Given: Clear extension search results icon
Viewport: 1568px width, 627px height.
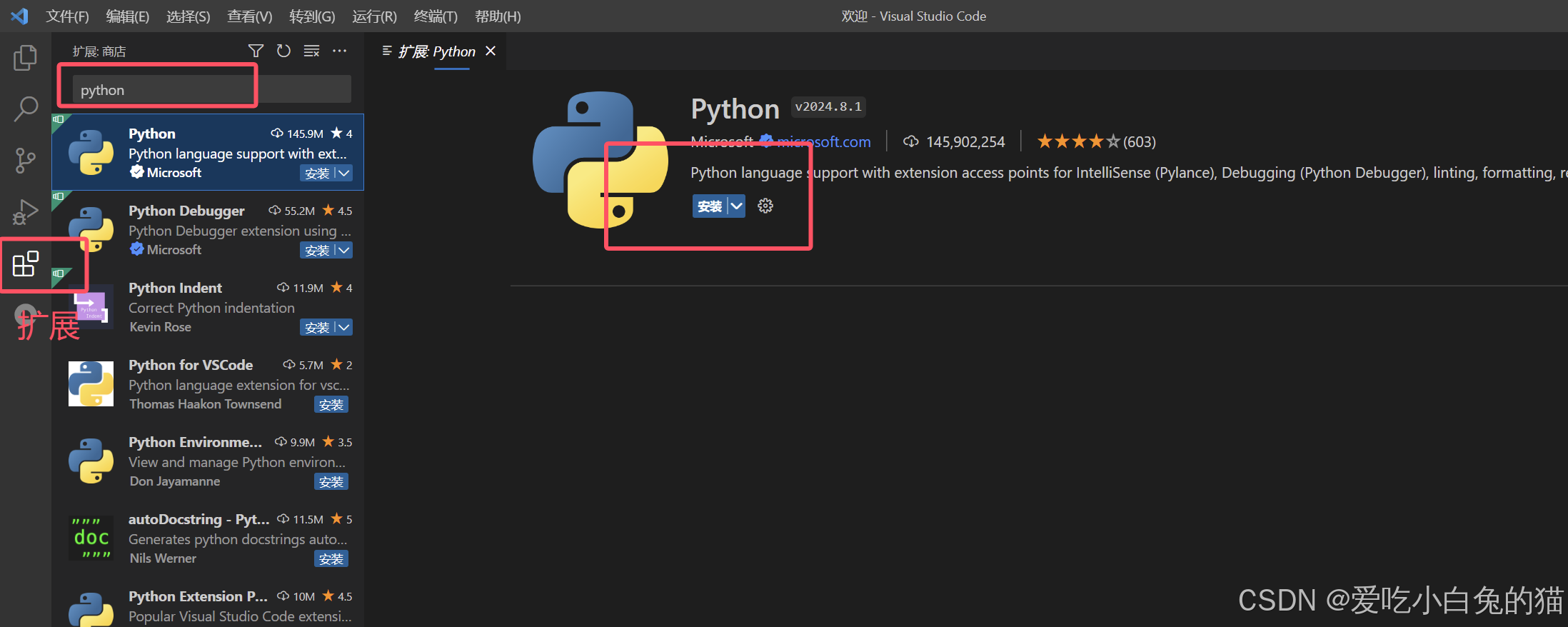Looking at the screenshot, I should (311, 51).
